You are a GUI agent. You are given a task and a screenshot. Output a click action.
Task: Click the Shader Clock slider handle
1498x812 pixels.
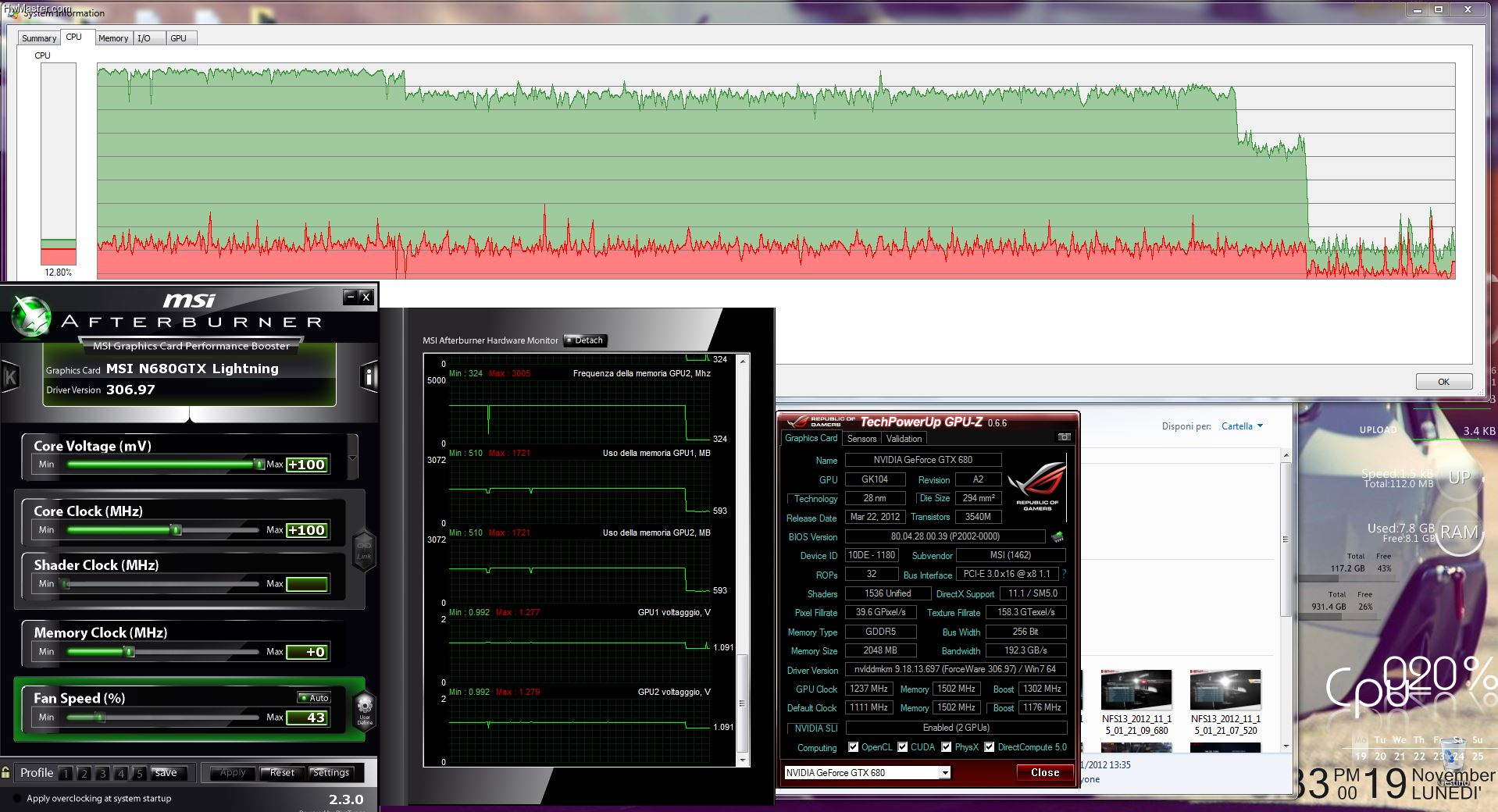pyautogui.click(x=66, y=584)
